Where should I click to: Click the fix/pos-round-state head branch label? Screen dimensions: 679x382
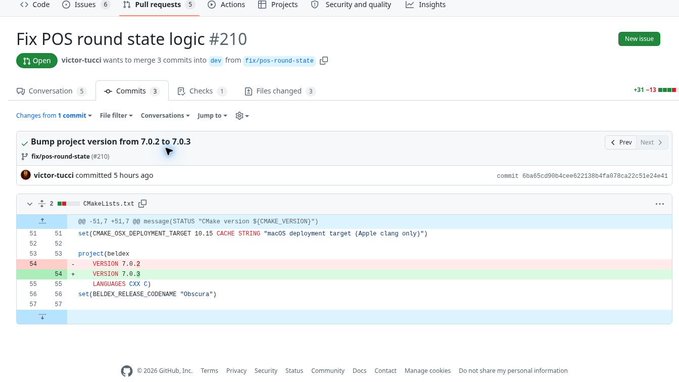[279, 61]
